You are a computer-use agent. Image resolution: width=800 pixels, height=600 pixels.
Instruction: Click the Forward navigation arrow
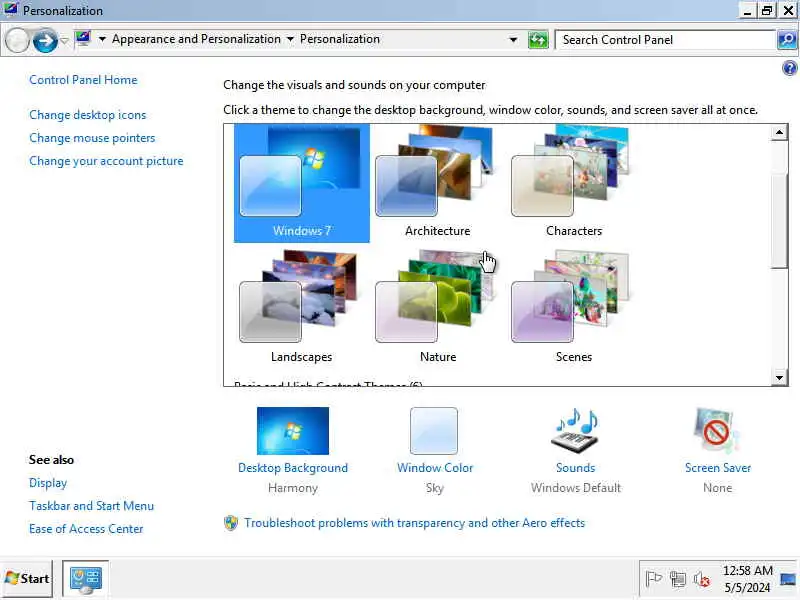pos(45,40)
